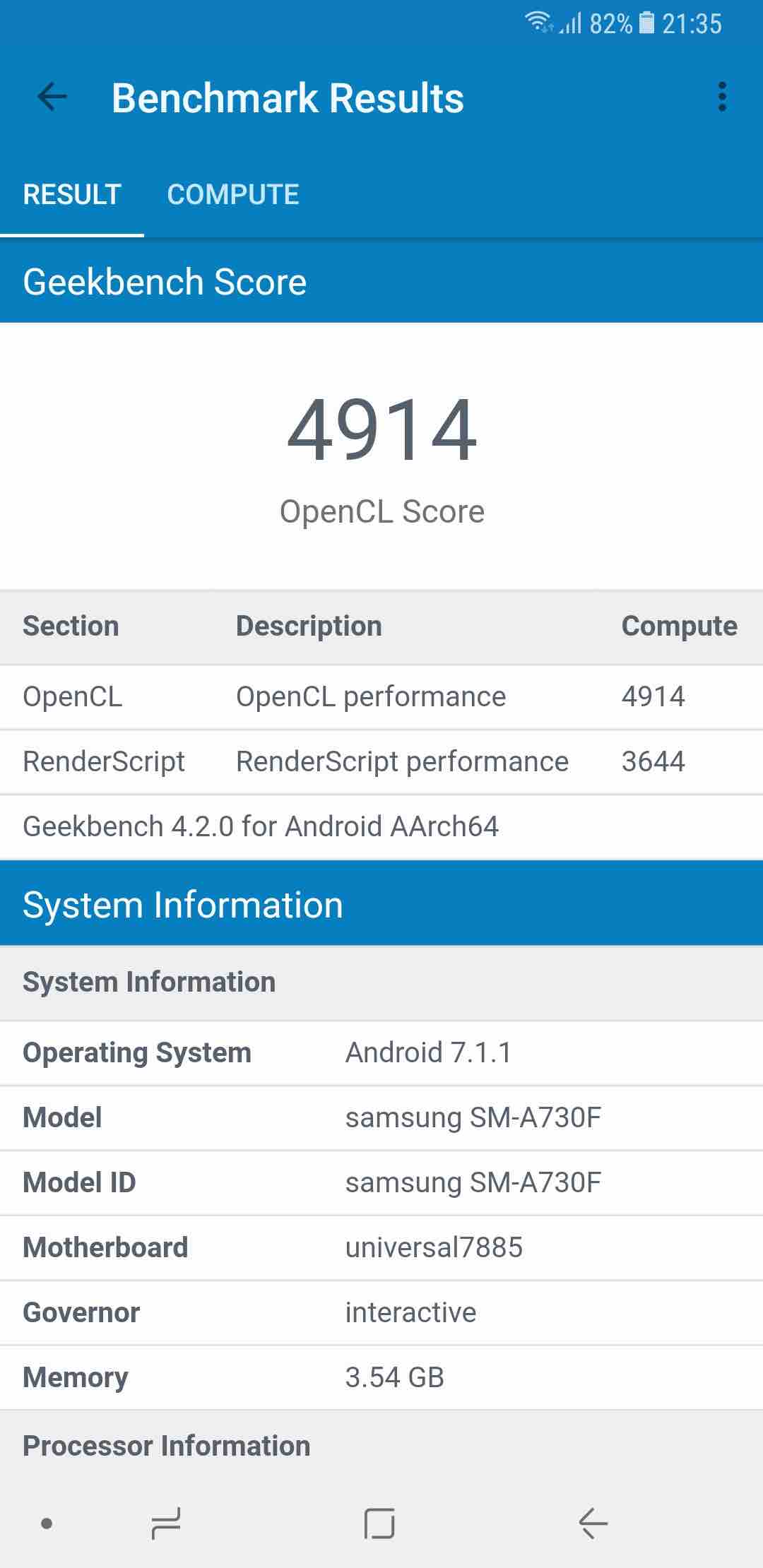The image size is (763, 1568).
Task: Tap the Governor interactive row
Action: tap(381, 1313)
